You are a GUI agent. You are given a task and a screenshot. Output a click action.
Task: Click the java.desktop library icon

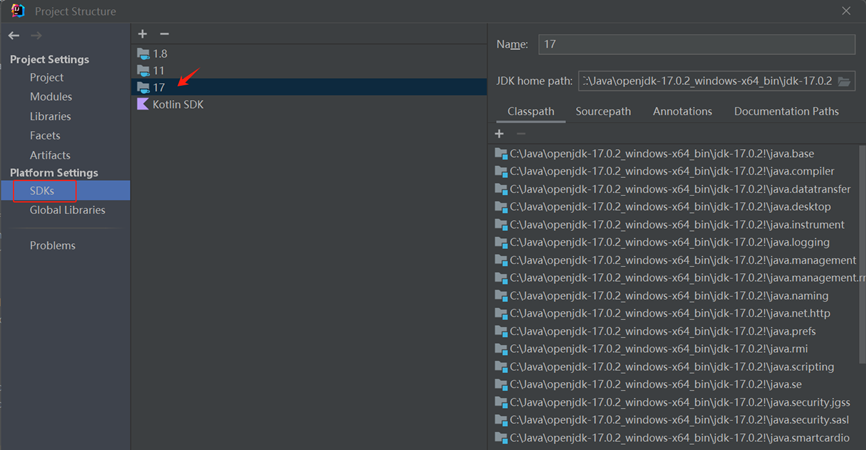(501, 207)
